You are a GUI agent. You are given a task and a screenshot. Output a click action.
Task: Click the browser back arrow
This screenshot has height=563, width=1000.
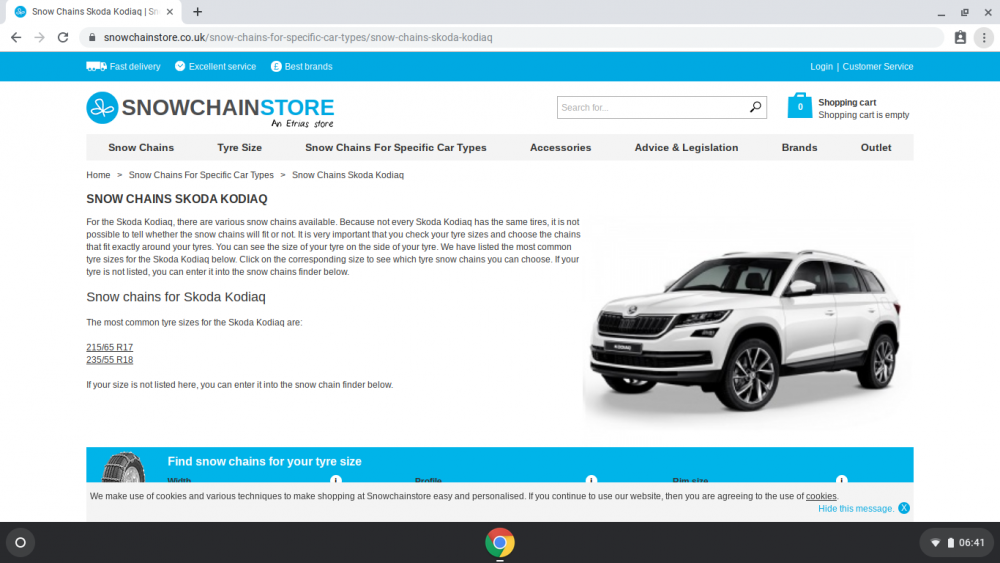click(x=16, y=38)
